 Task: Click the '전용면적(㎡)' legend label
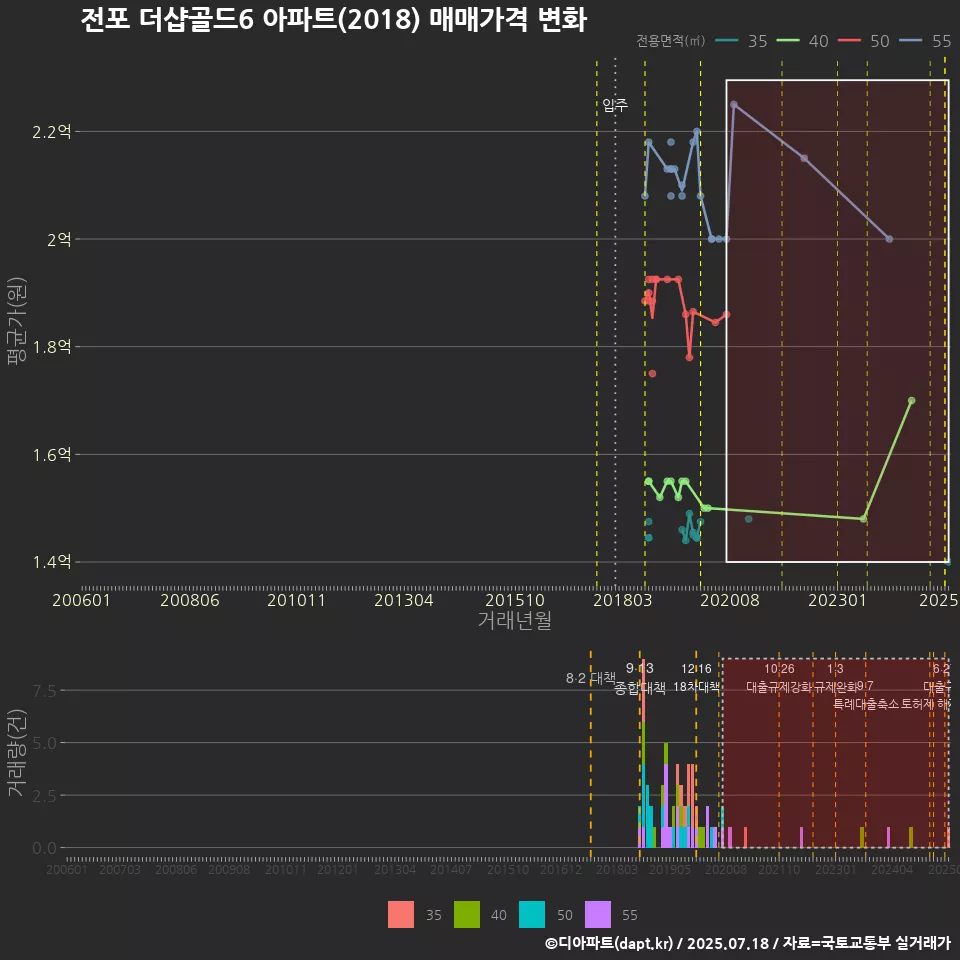[670, 41]
